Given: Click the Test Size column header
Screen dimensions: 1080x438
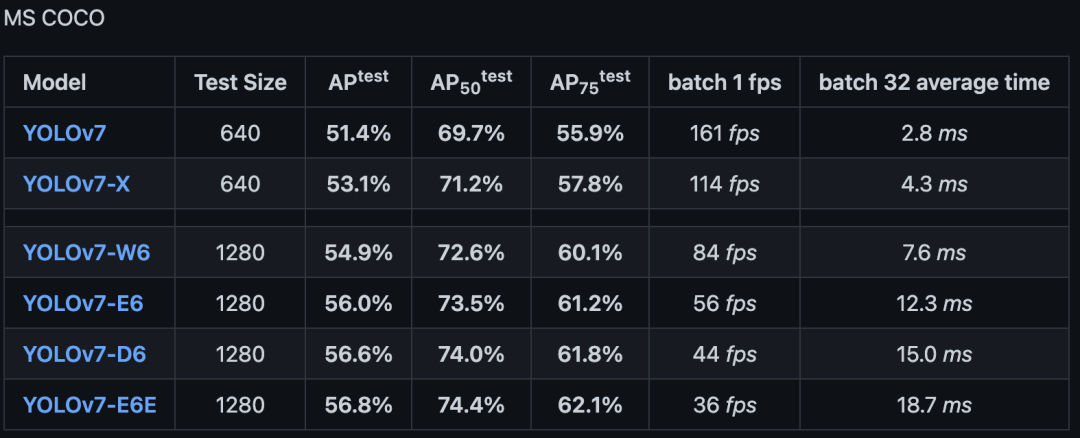Looking at the screenshot, I should point(240,83).
